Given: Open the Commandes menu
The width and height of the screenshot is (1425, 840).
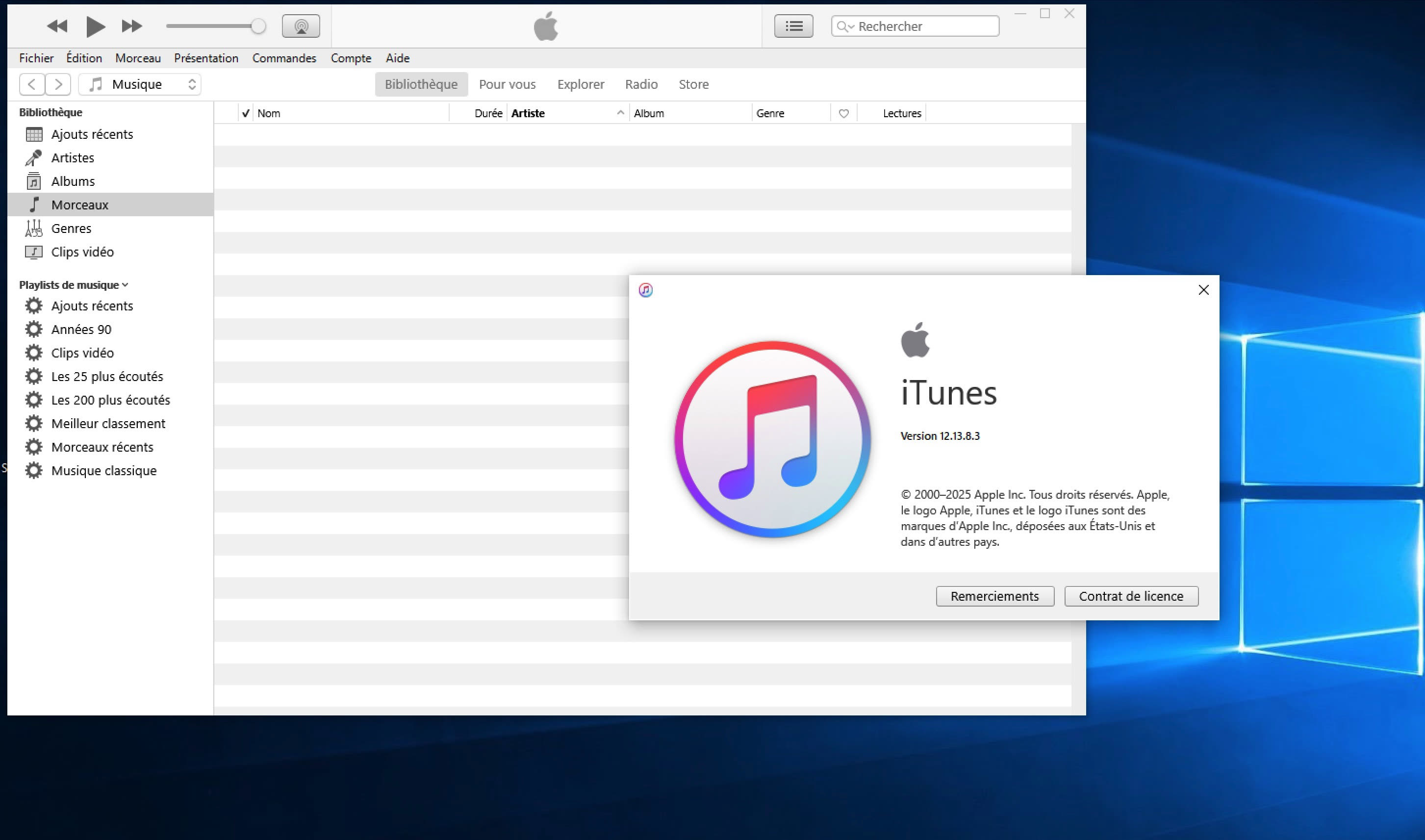Looking at the screenshot, I should pyautogui.click(x=284, y=58).
